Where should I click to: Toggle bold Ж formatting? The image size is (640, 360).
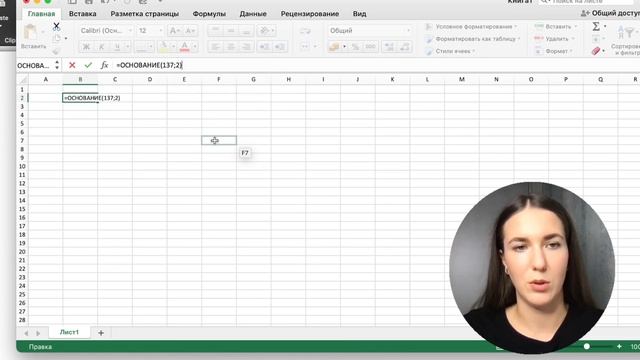click(86, 47)
